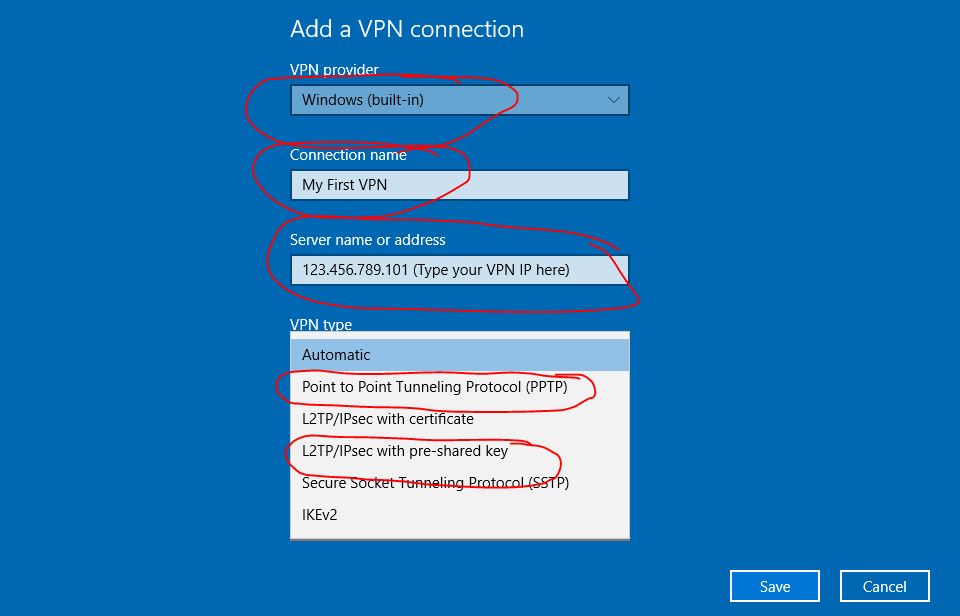Click the 123.456.789.101 address text
Viewport: 960px width, 616px height.
point(355,270)
